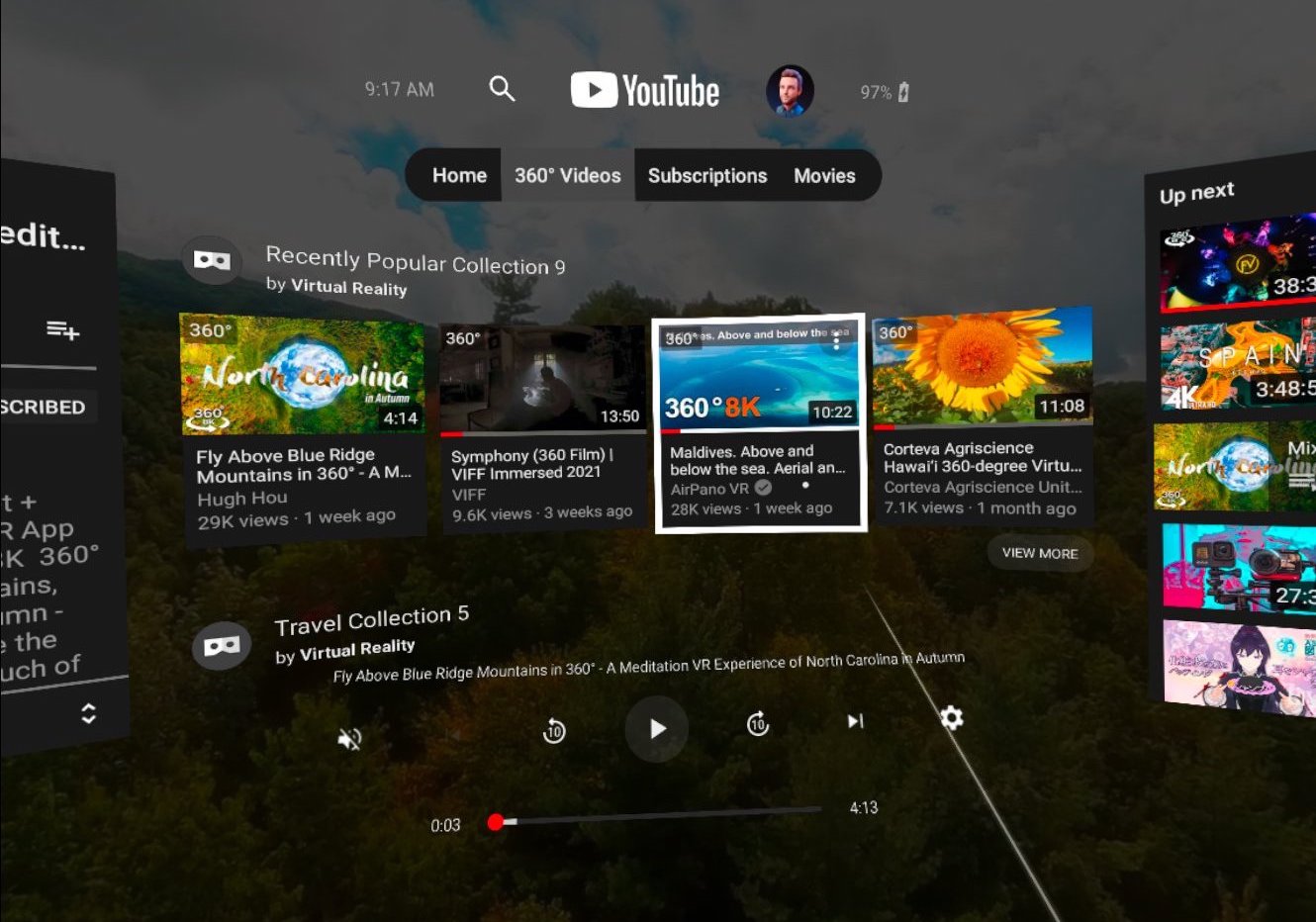Open the Virtual Reality channel link
The height and width of the screenshot is (922, 1316).
tap(348, 288)
